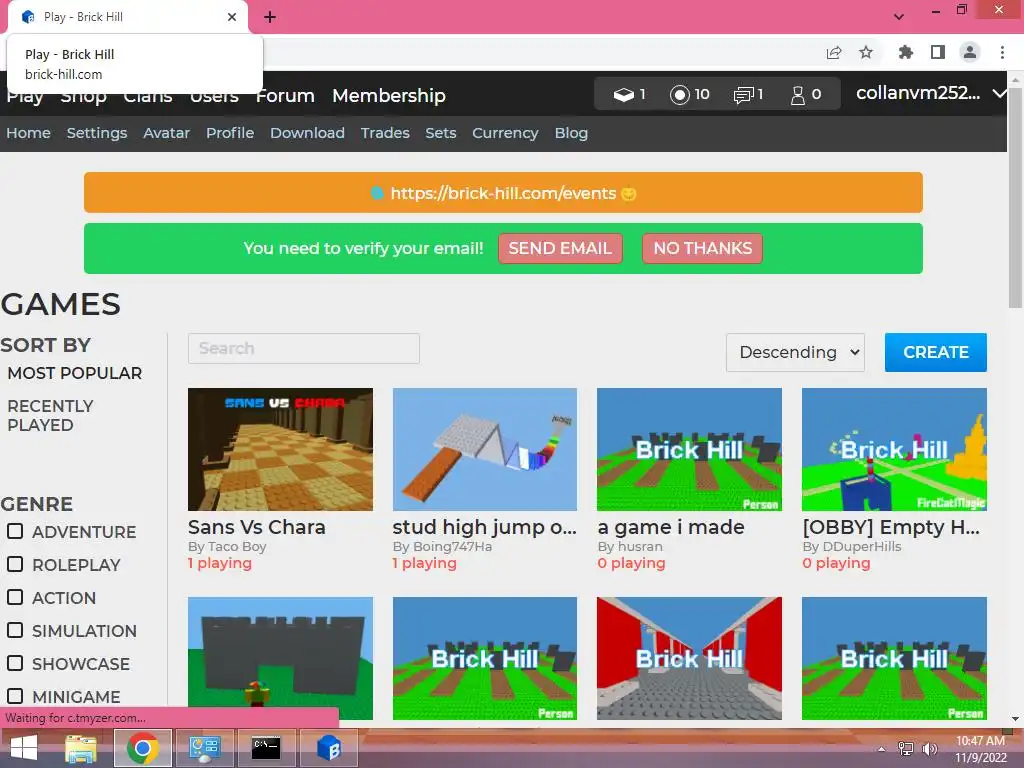Open the Brick Hill app taskbar icon

[x=328, y=748]
